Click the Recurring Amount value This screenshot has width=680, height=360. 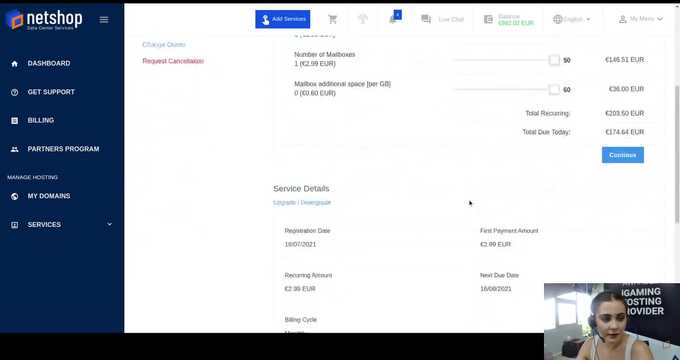click(x=300, y=289)
